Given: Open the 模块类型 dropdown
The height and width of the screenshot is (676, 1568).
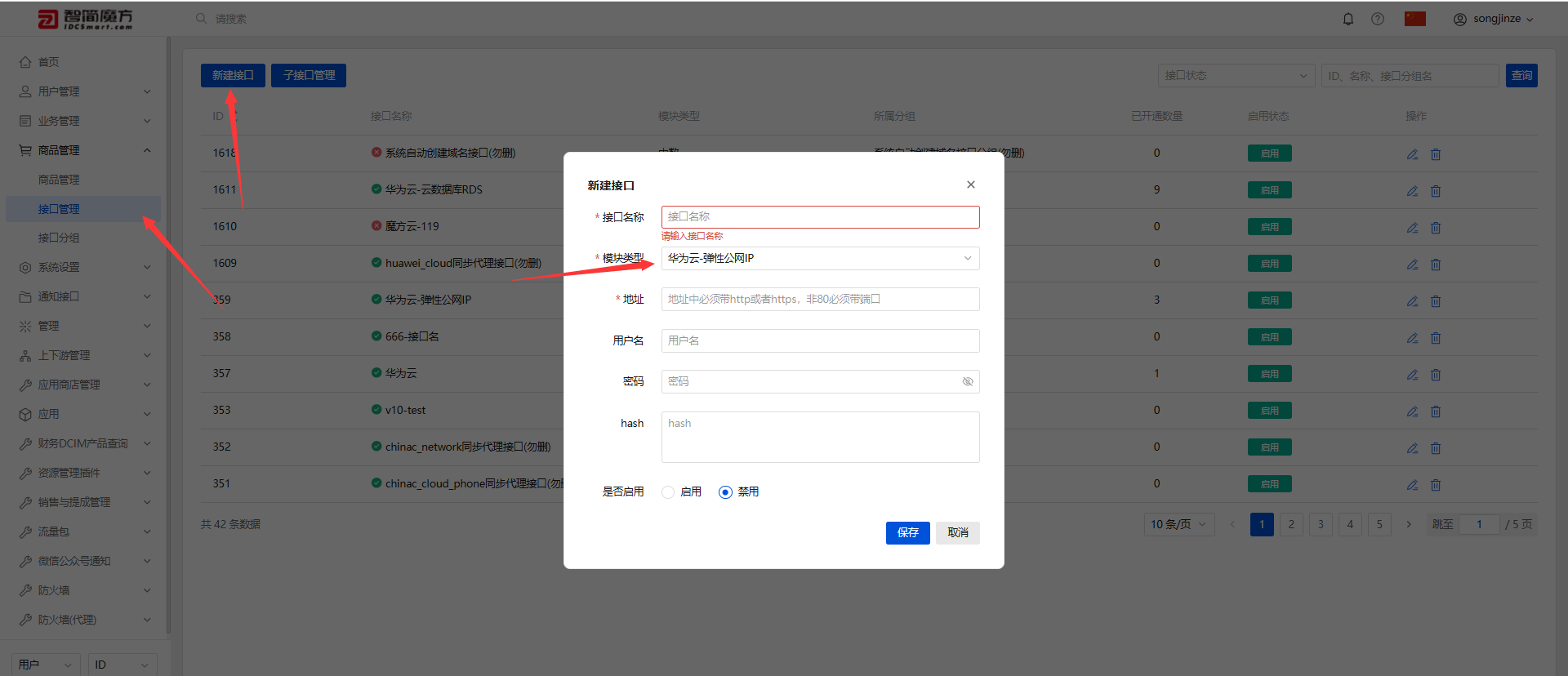Looking at the screenshot, I should coord(820,258).
